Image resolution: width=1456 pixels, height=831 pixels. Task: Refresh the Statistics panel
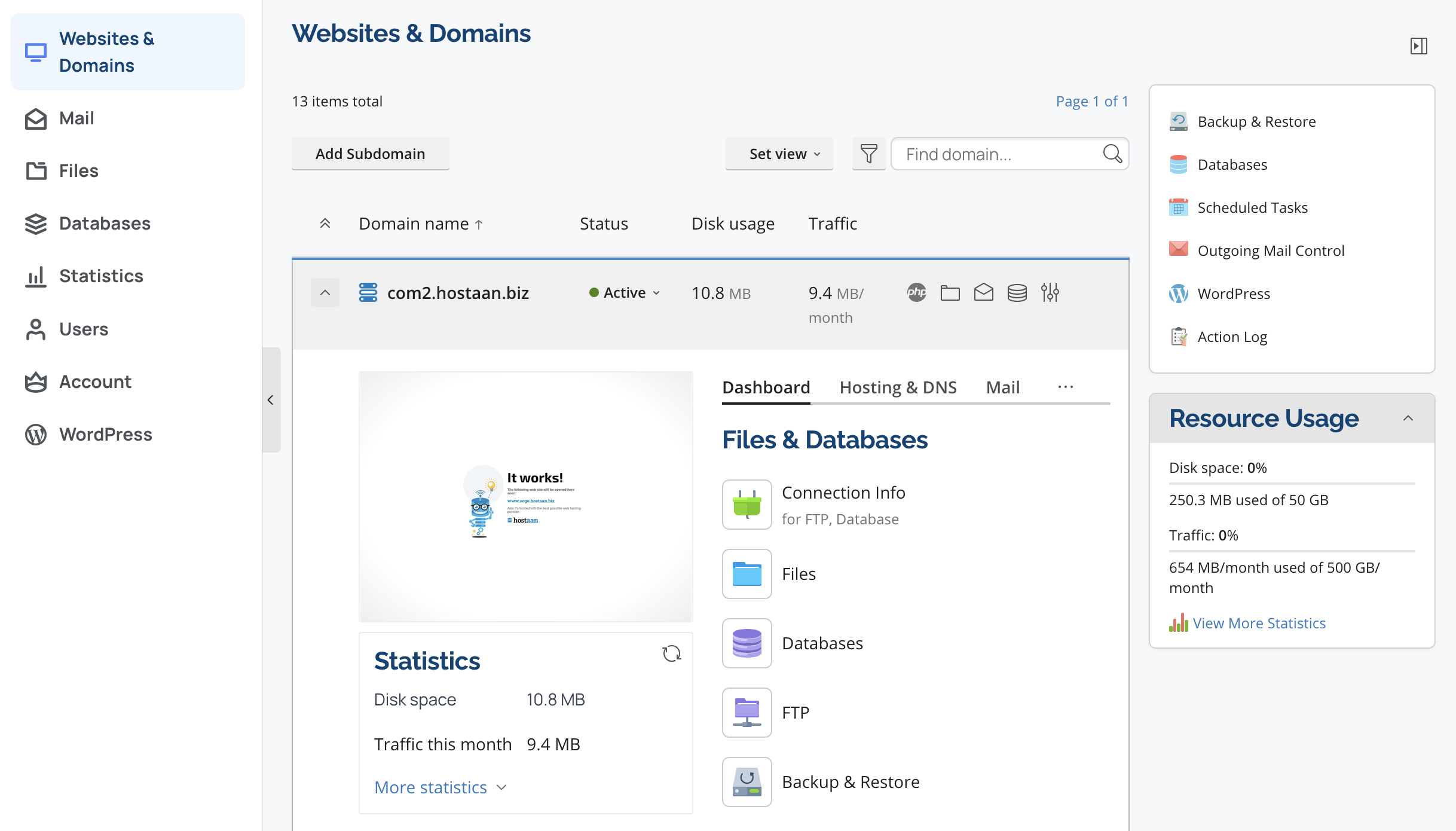(672, 653)
